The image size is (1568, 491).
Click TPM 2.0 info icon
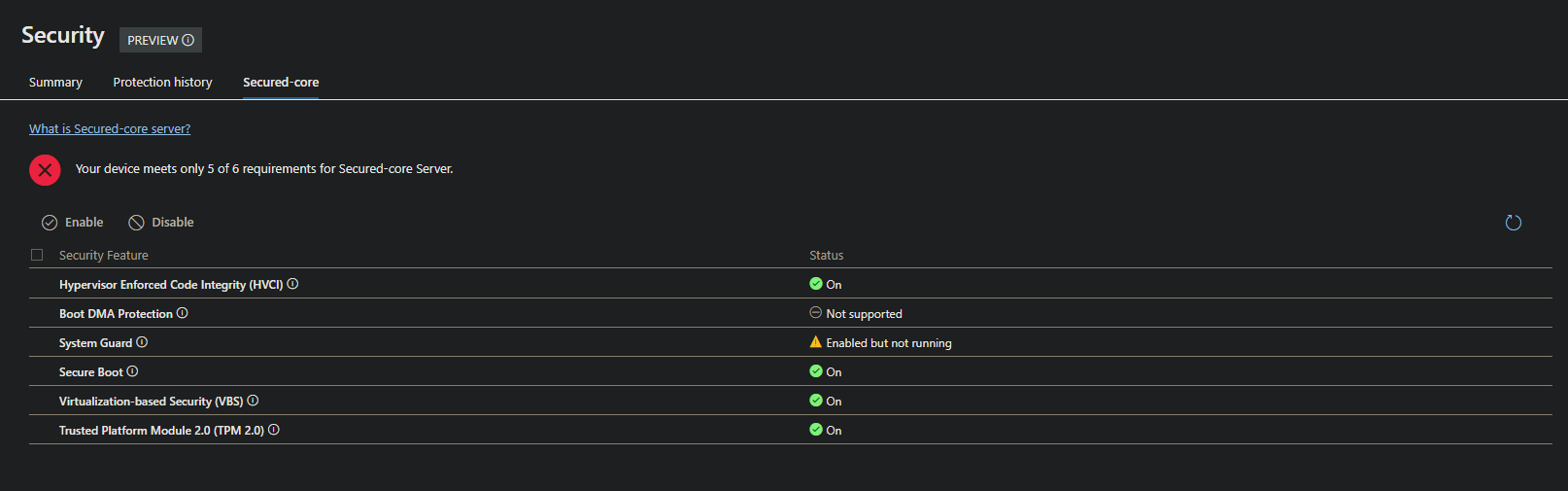pyautogui.click(x=274, y=430)
